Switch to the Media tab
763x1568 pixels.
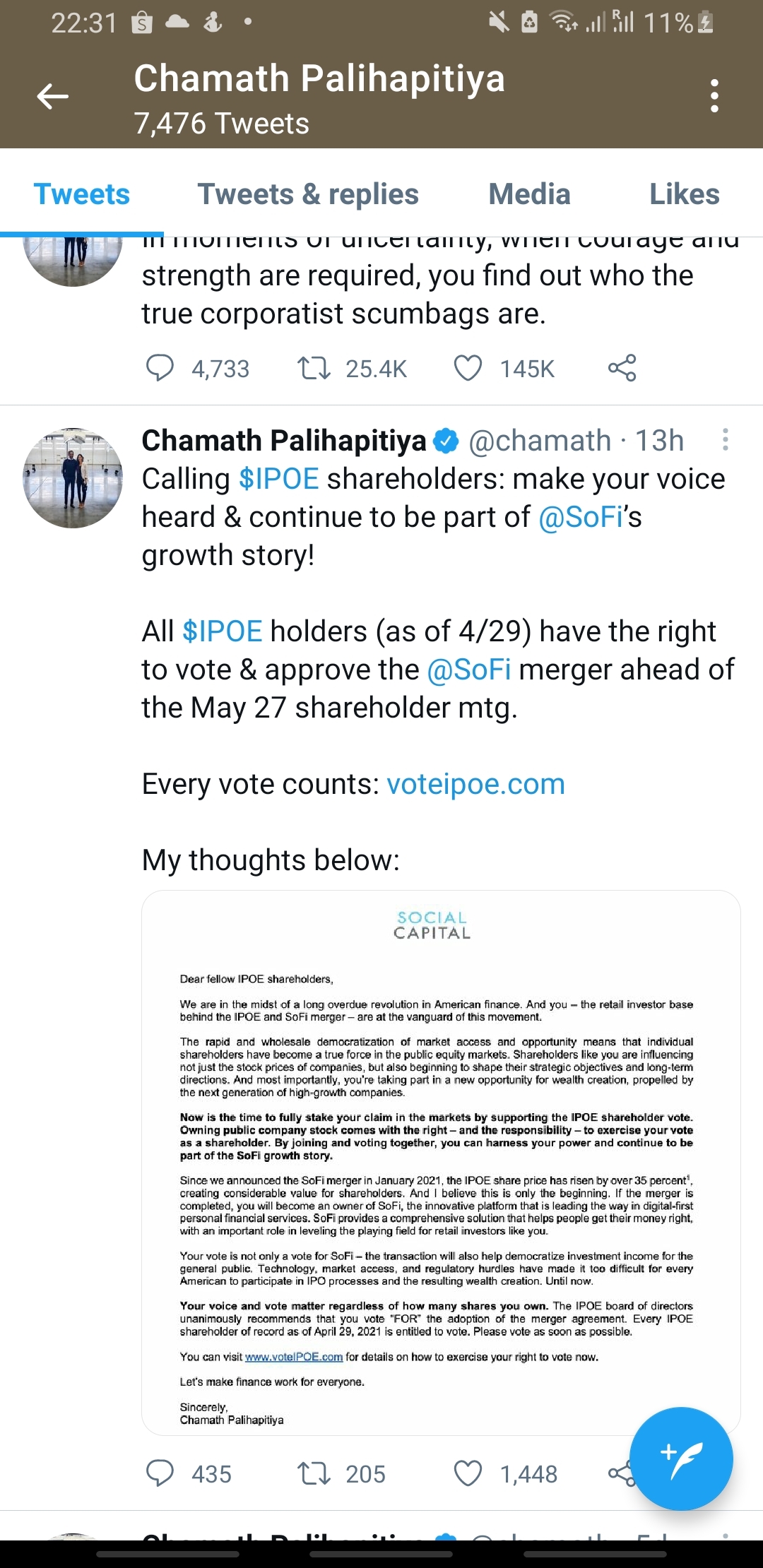[x=529, y=194]
